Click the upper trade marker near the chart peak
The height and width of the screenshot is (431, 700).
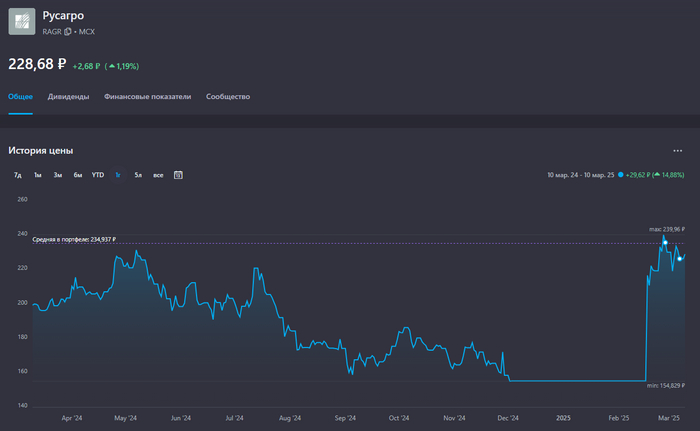pos(665,243)
